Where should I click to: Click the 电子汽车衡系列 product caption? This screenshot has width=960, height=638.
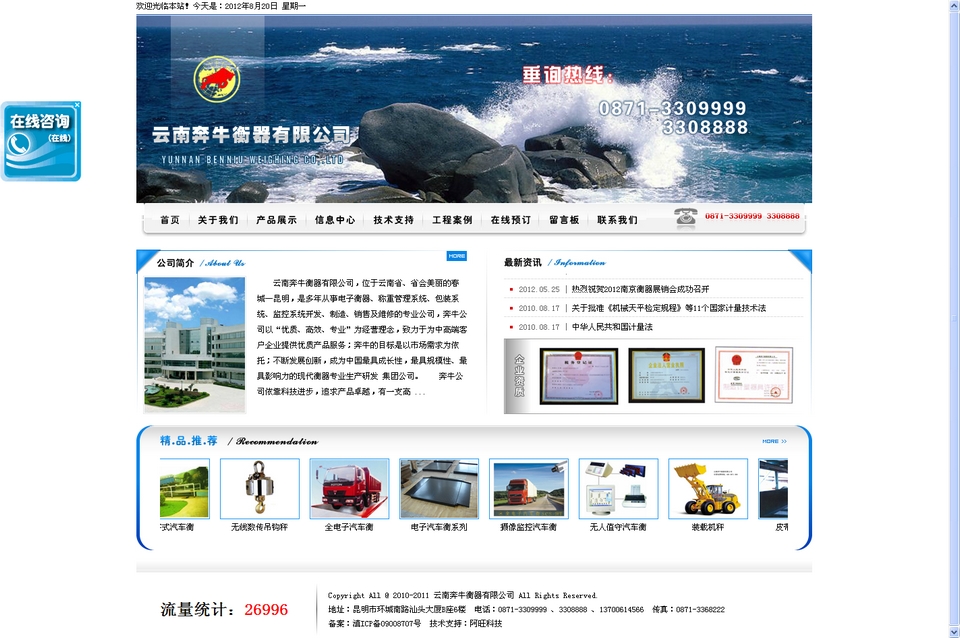[439, 527]
